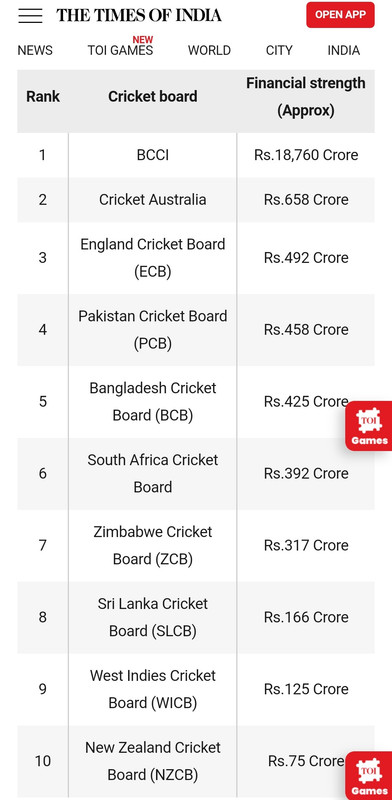Click the Rs.18,760 Crore value
The image size is (392, 800).
(306, 155)
